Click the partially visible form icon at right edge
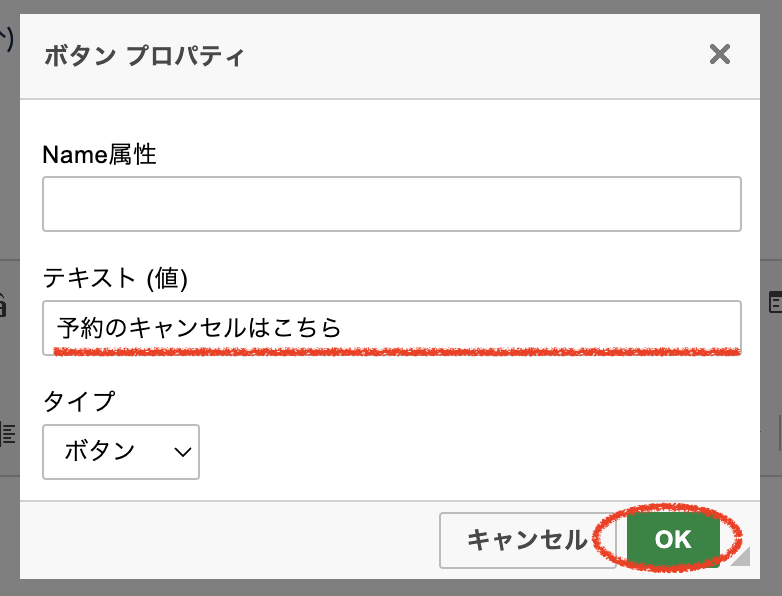The width and height of the screenshot is (782, 596). 775,301
